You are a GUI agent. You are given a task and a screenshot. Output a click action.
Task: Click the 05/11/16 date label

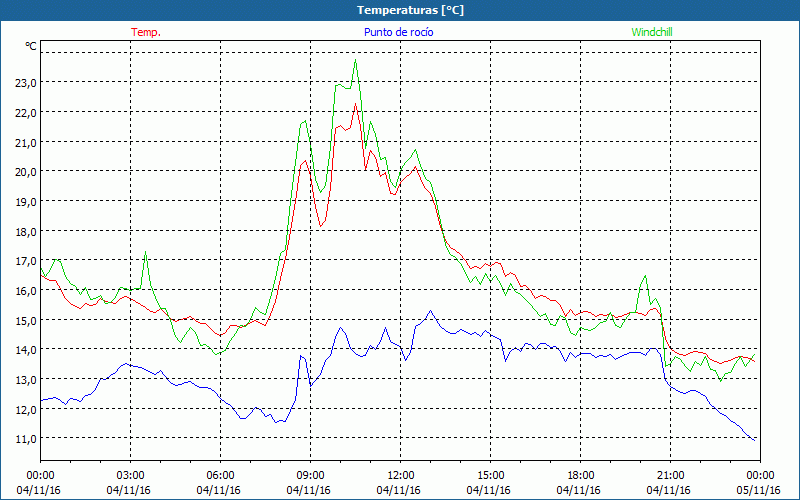click(759, 491)
